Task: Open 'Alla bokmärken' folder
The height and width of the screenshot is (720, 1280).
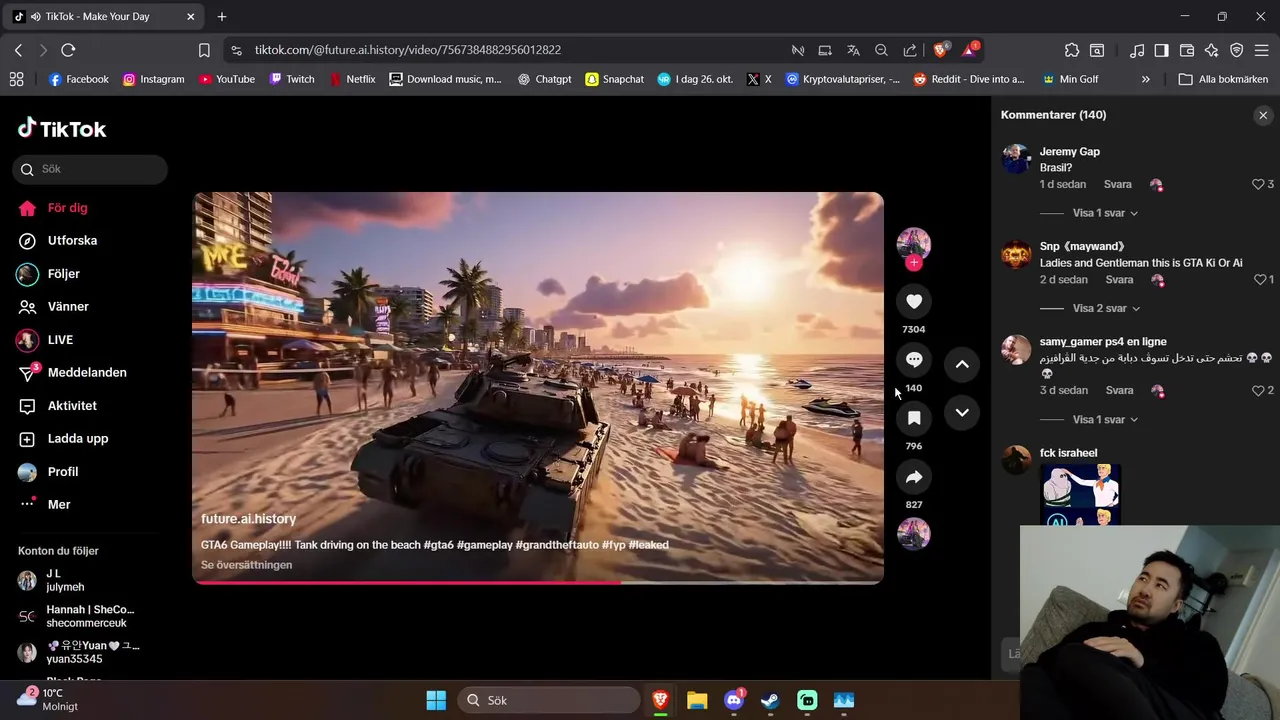Action: coord(1223,79)
